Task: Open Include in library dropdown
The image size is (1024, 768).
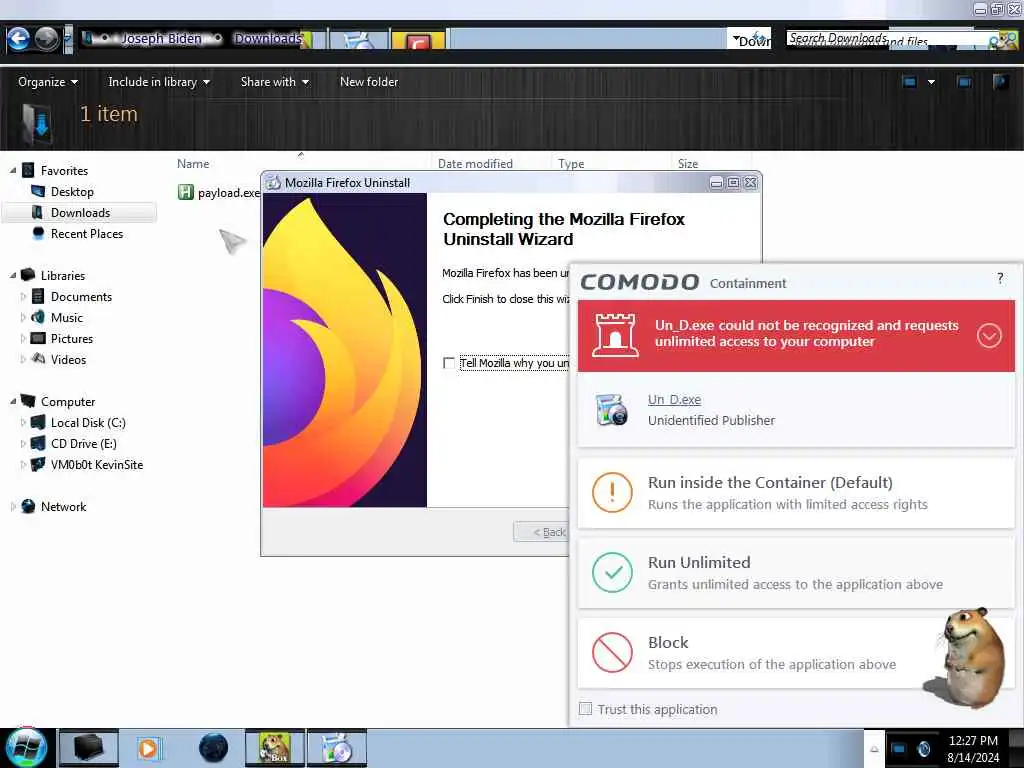Action: coord(159,82)
